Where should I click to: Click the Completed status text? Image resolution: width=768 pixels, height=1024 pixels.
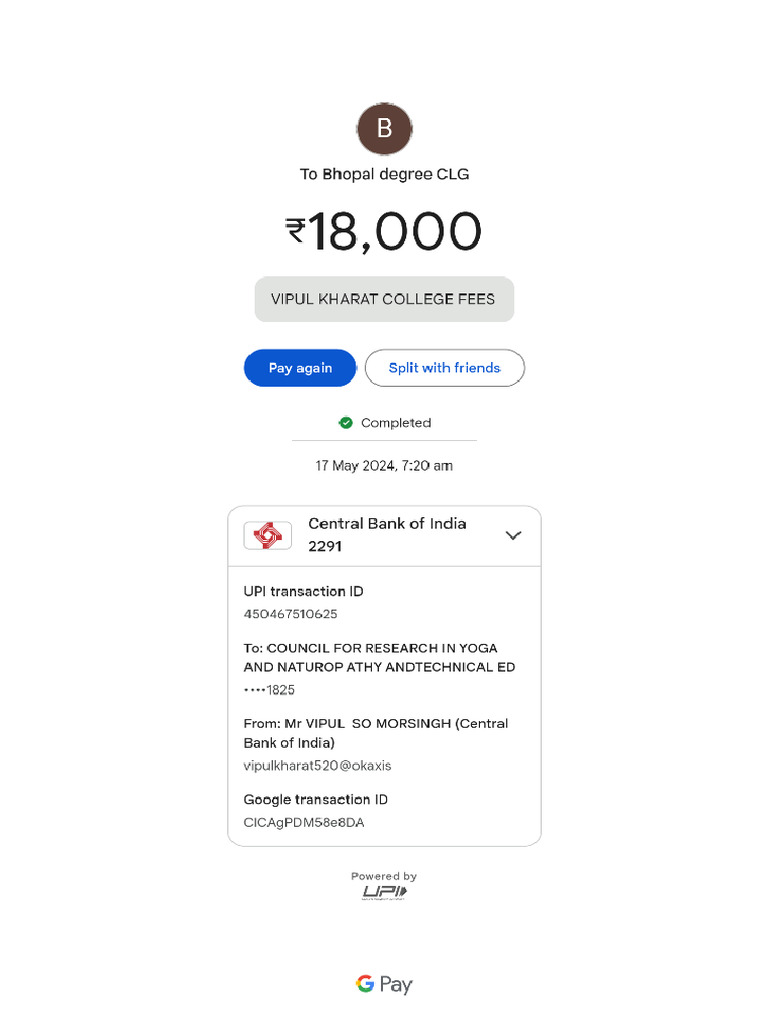(396, 423)
